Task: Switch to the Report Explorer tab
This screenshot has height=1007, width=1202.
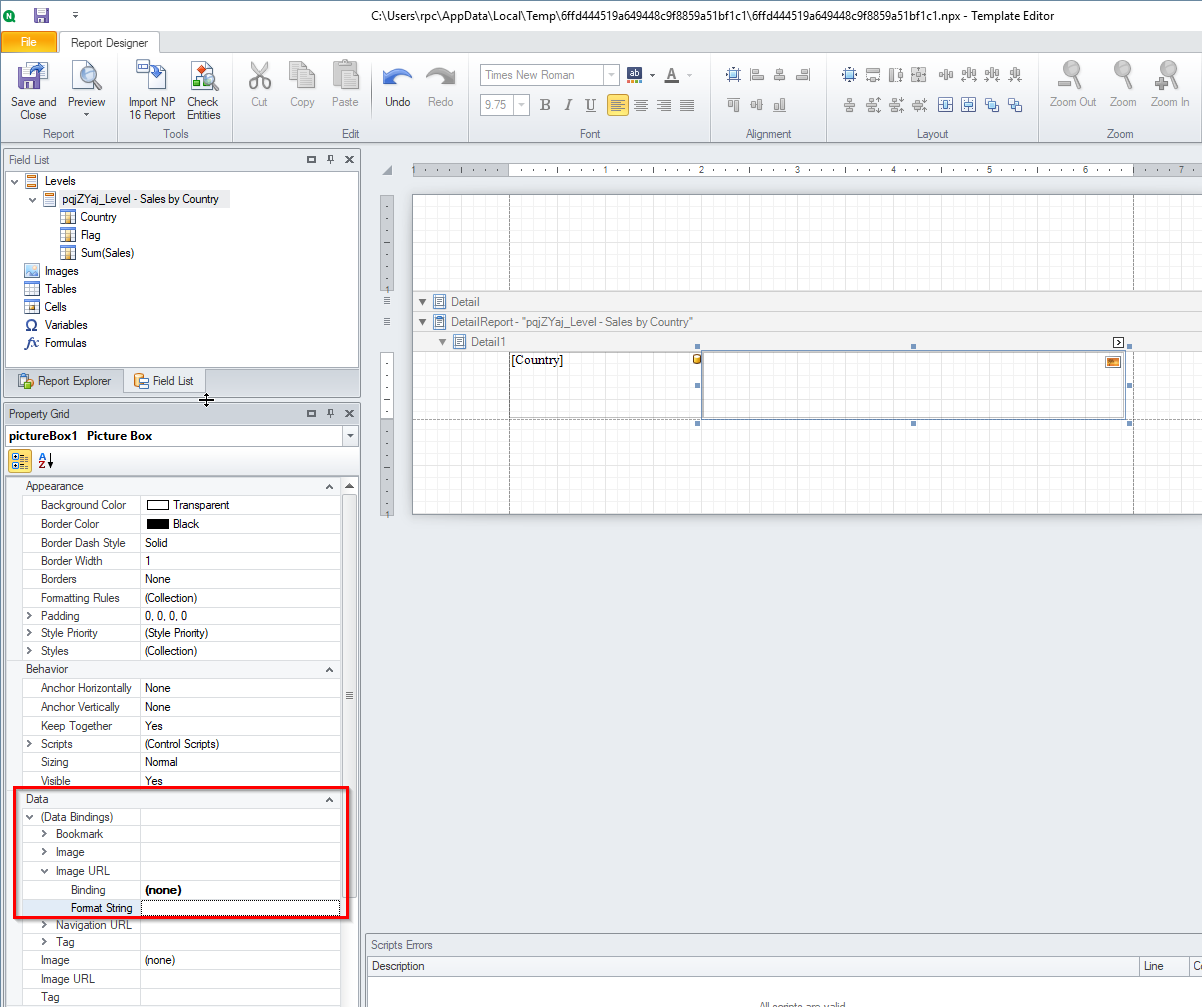Action: 64,381
